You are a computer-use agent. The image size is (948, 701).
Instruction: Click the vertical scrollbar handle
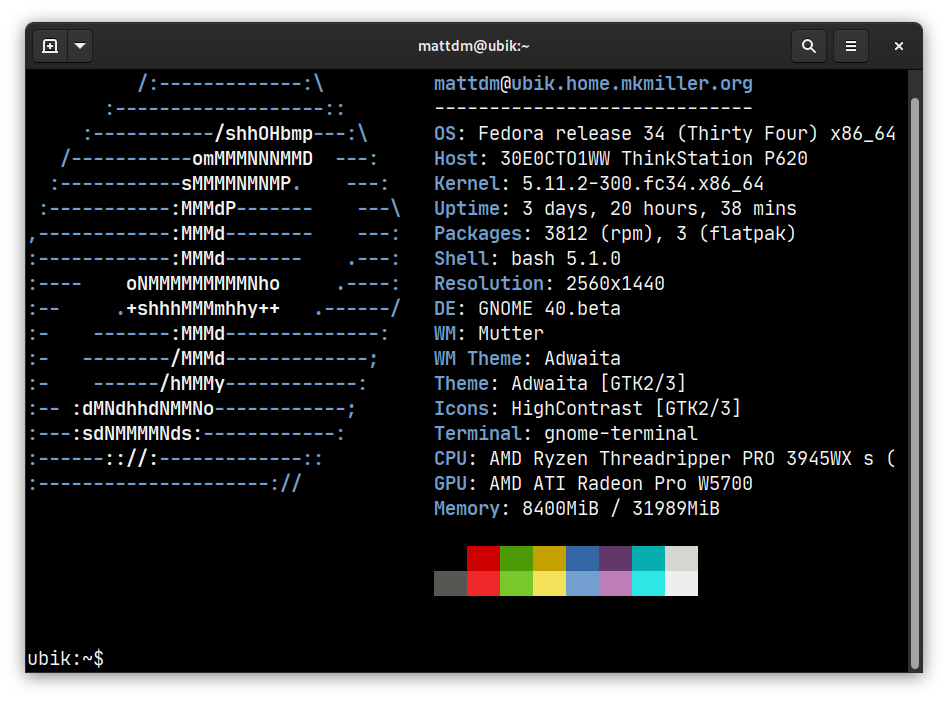tap(915, 383)
